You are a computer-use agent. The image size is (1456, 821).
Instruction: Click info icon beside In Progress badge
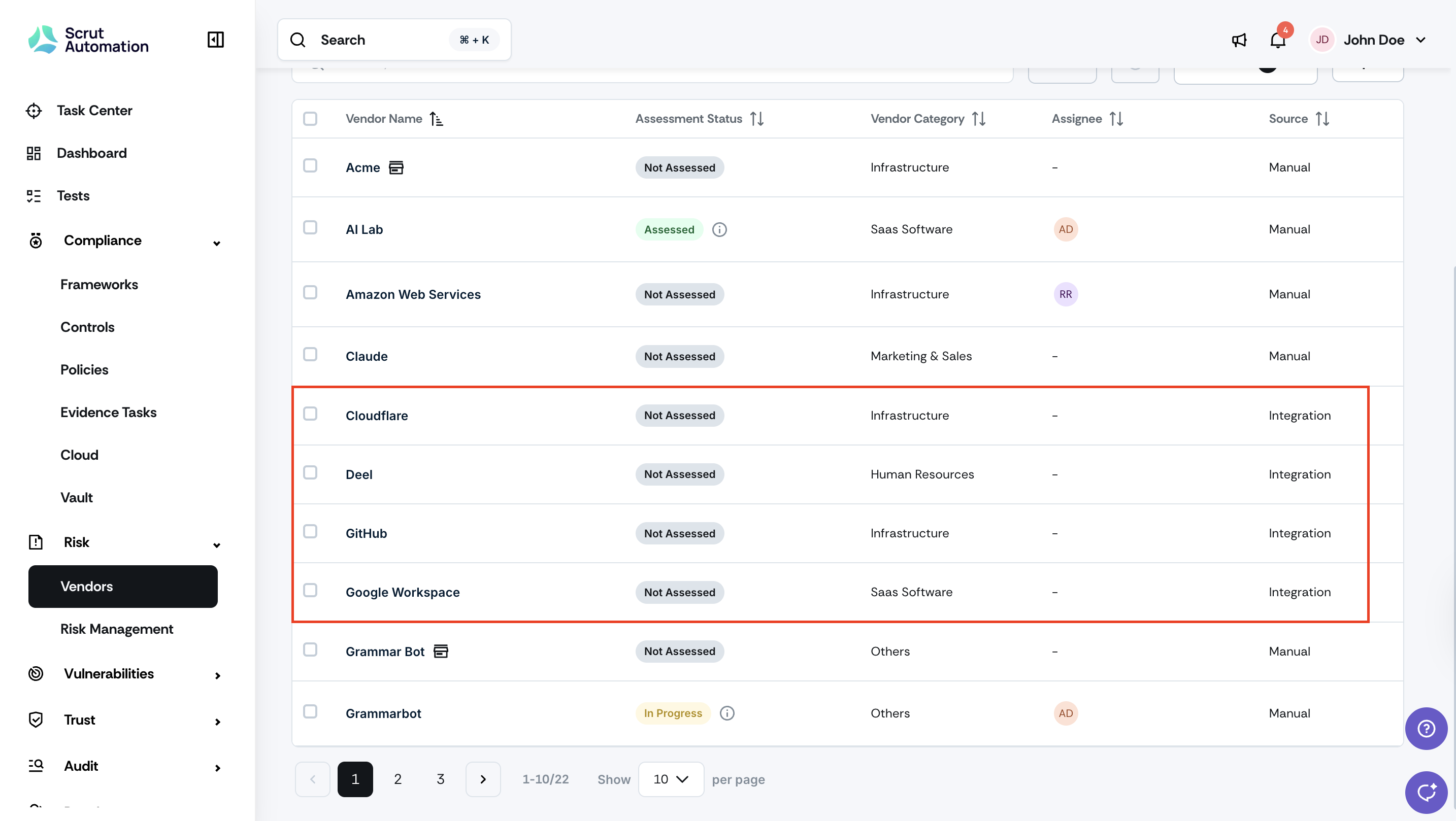727,713
